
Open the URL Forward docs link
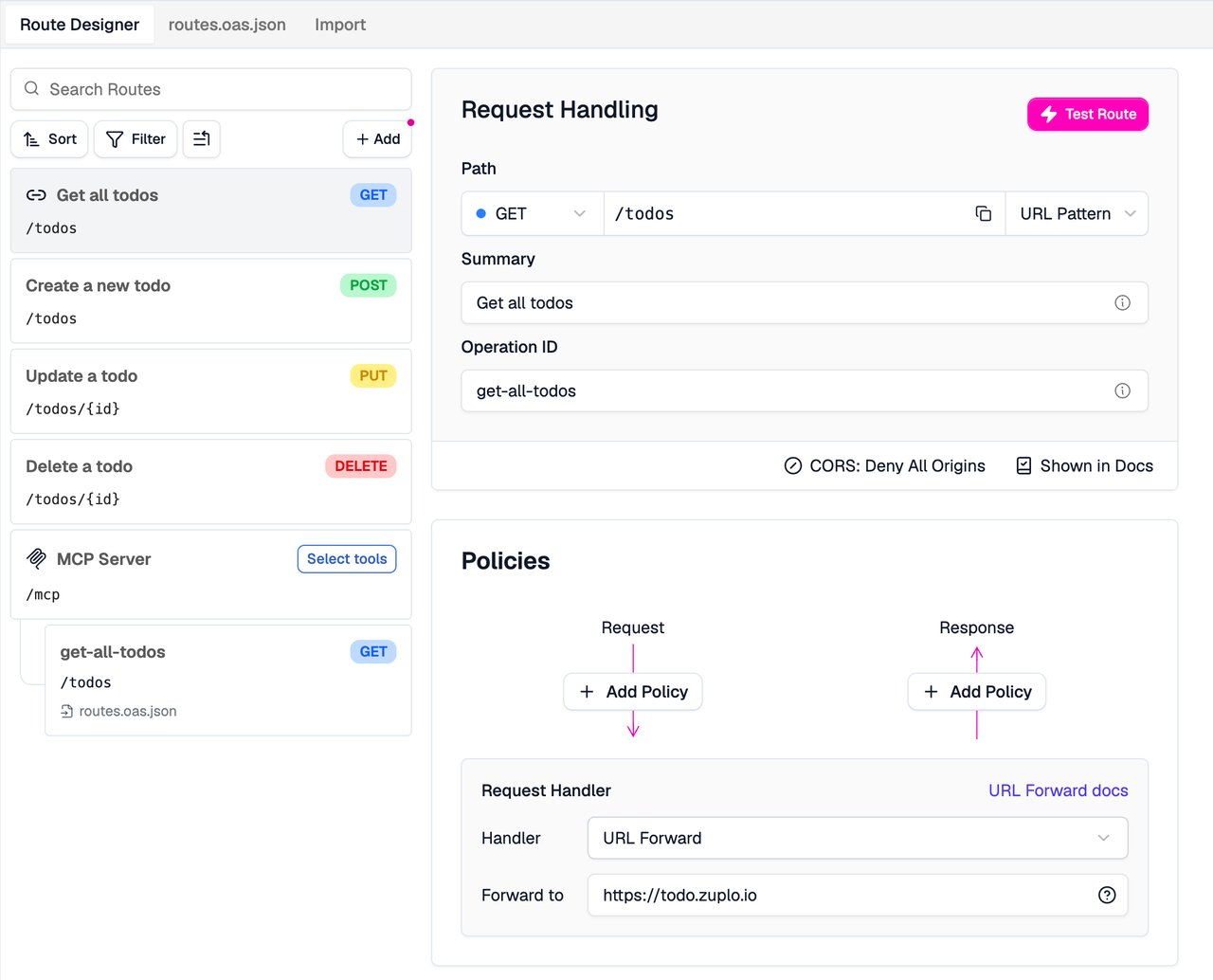click(x=1059, y=791)
